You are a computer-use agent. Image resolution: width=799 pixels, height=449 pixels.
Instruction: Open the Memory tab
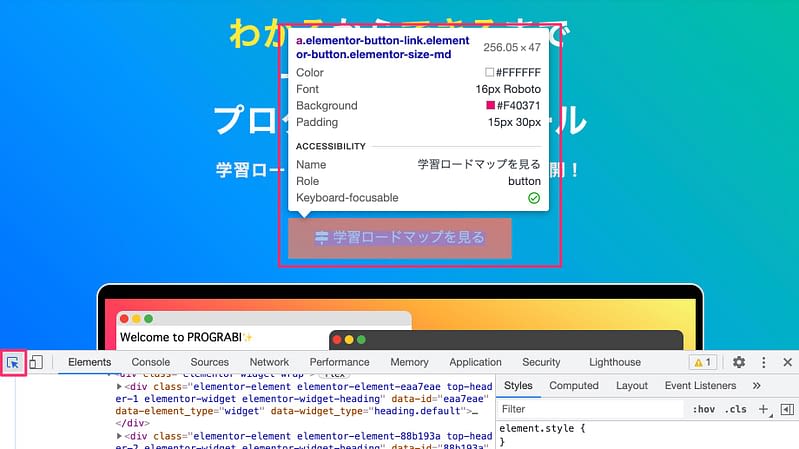coord(409,362)
